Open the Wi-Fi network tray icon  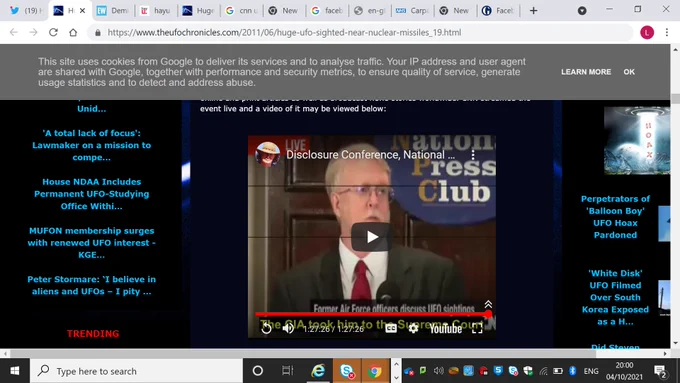pyautogui.click(x=543, y=371)
